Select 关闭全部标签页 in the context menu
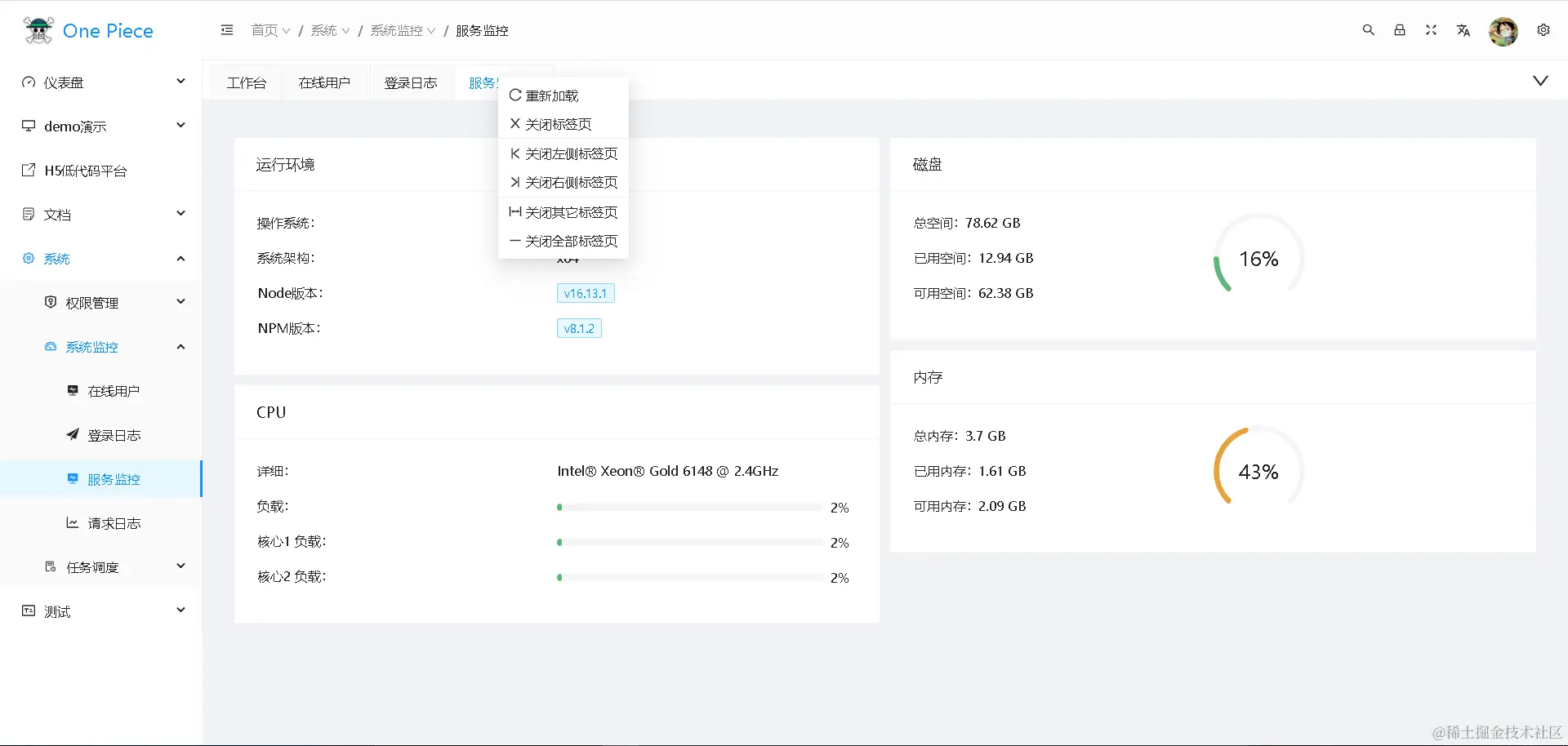1568x746 pixels. [563, 241]
